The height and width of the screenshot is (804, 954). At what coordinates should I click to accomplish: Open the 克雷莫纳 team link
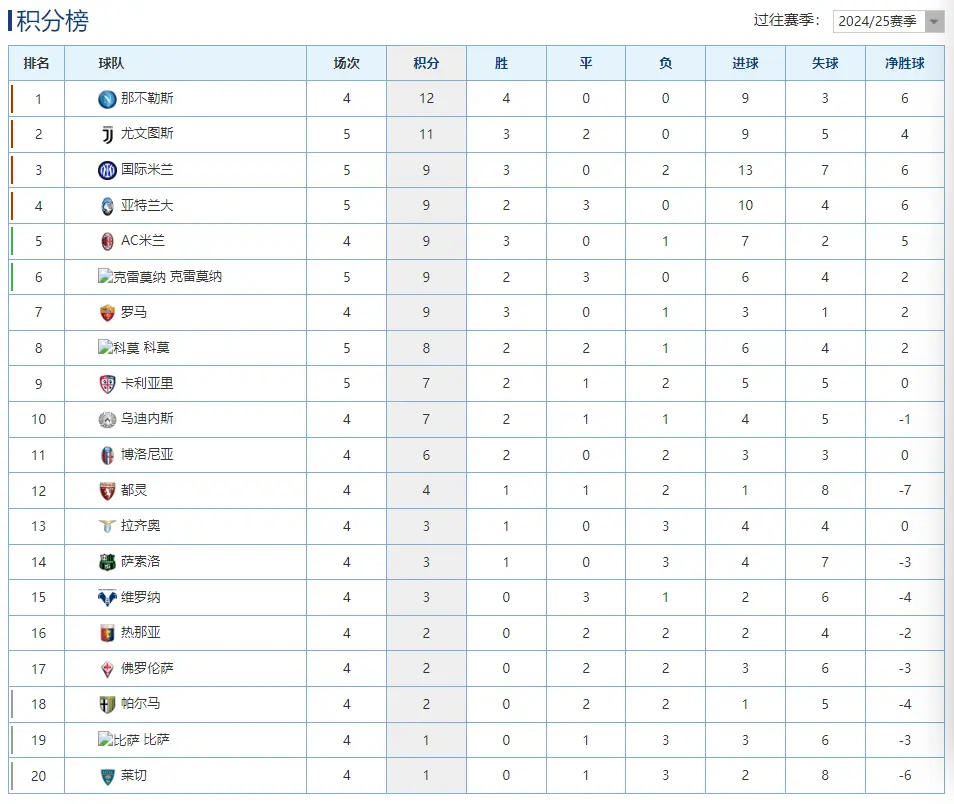tap(196, 277)
